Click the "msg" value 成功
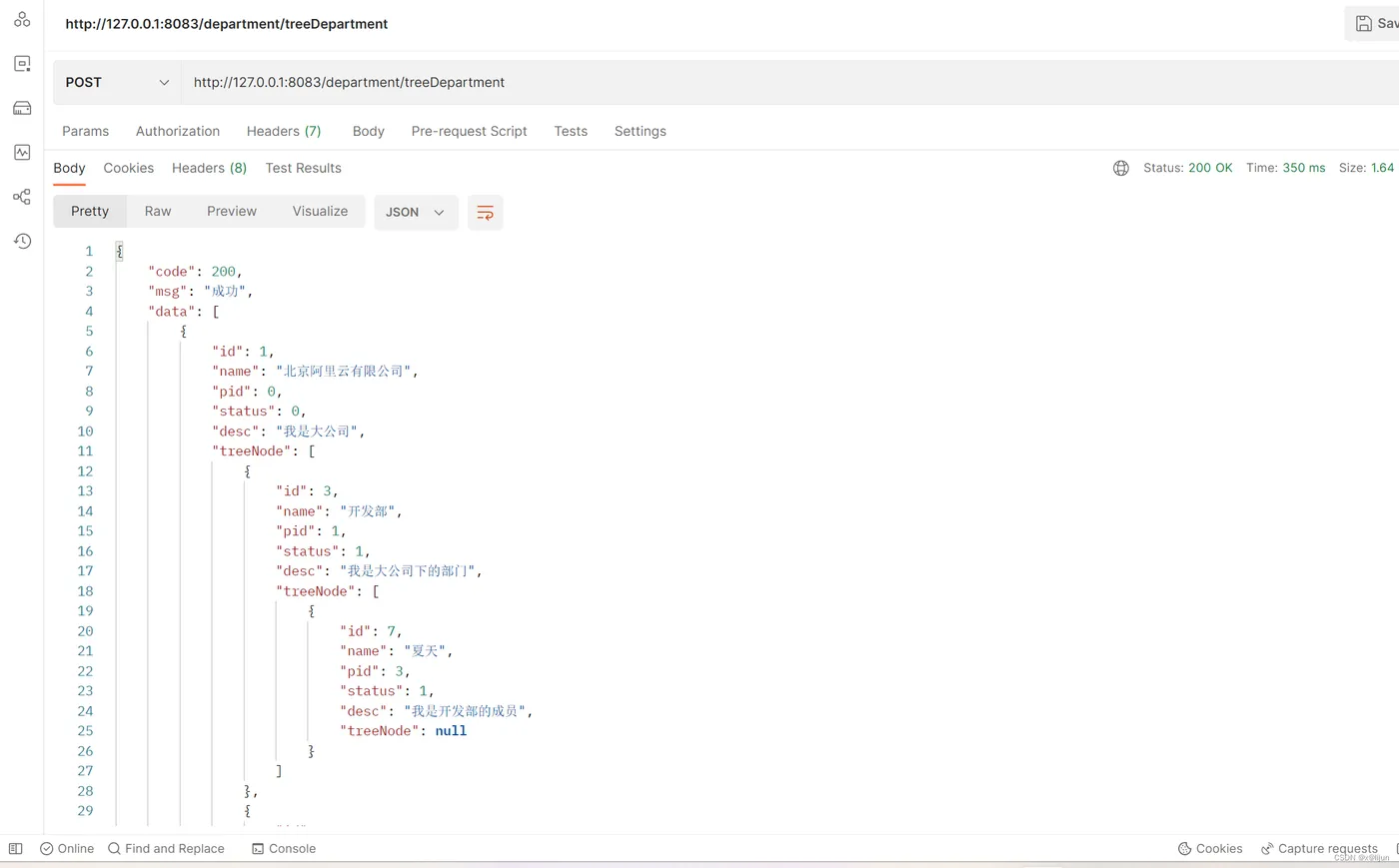 [225, 292]
